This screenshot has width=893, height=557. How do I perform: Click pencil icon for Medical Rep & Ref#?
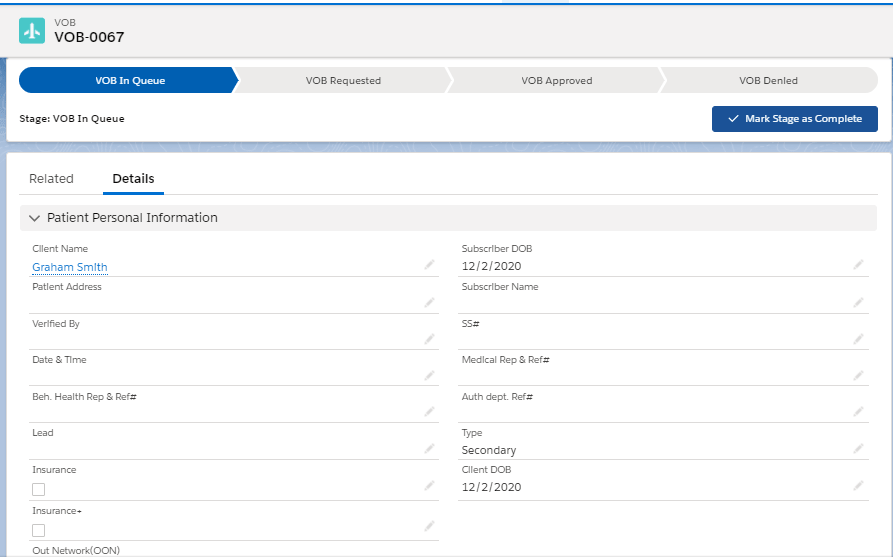pyautogui.click(x=858, y=375)
